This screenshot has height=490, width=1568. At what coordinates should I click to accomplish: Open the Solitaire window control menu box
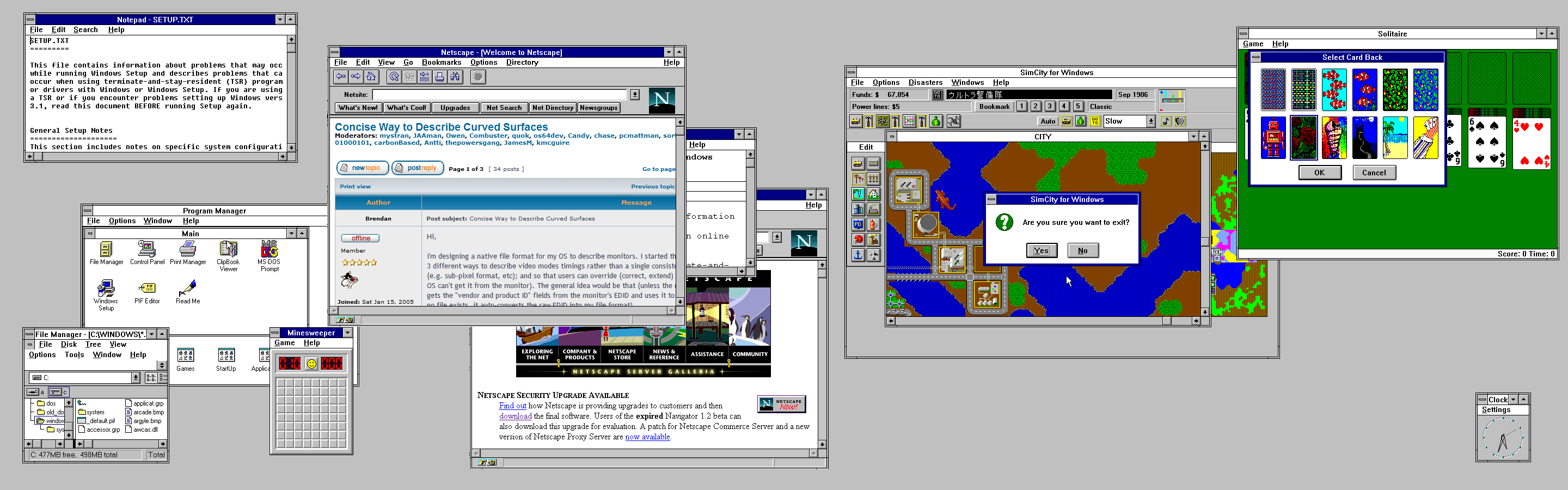[1244, 33]
